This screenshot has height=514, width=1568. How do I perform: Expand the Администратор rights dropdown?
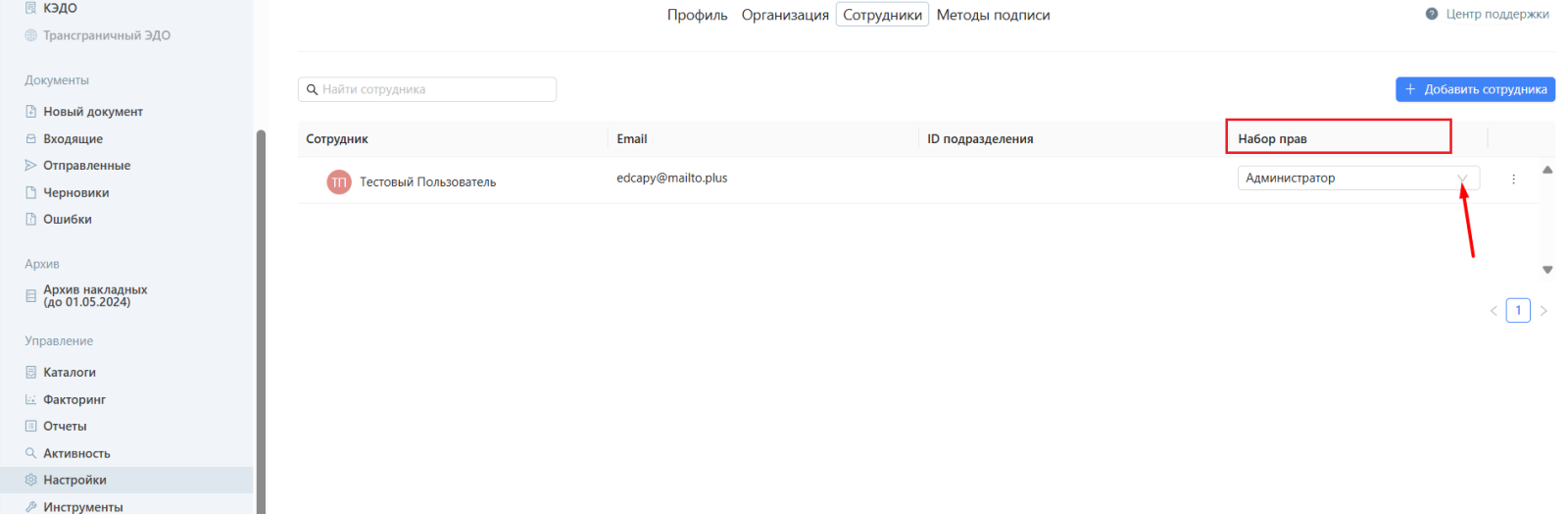pyautogui.click(x=1461, y=179)
